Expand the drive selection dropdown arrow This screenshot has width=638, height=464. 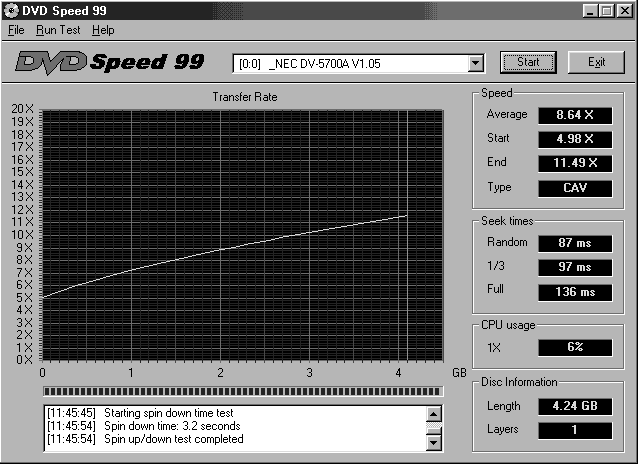pyautogui.click(x=476, y=64)
